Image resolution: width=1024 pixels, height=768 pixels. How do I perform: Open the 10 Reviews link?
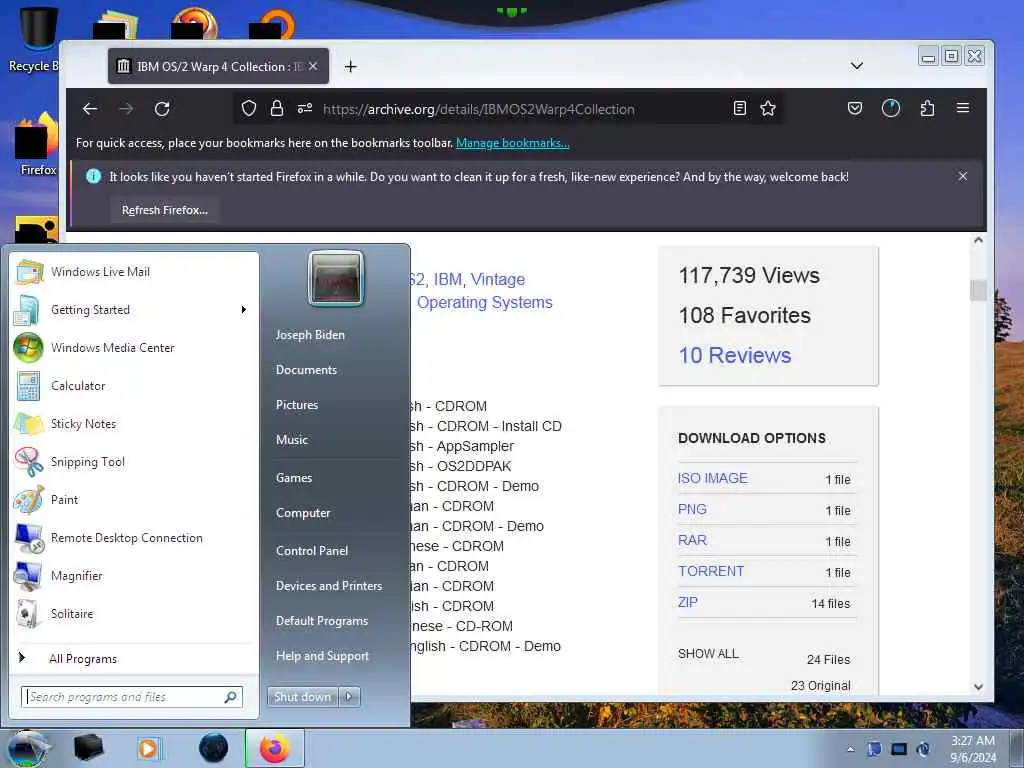tap(735, 355)
